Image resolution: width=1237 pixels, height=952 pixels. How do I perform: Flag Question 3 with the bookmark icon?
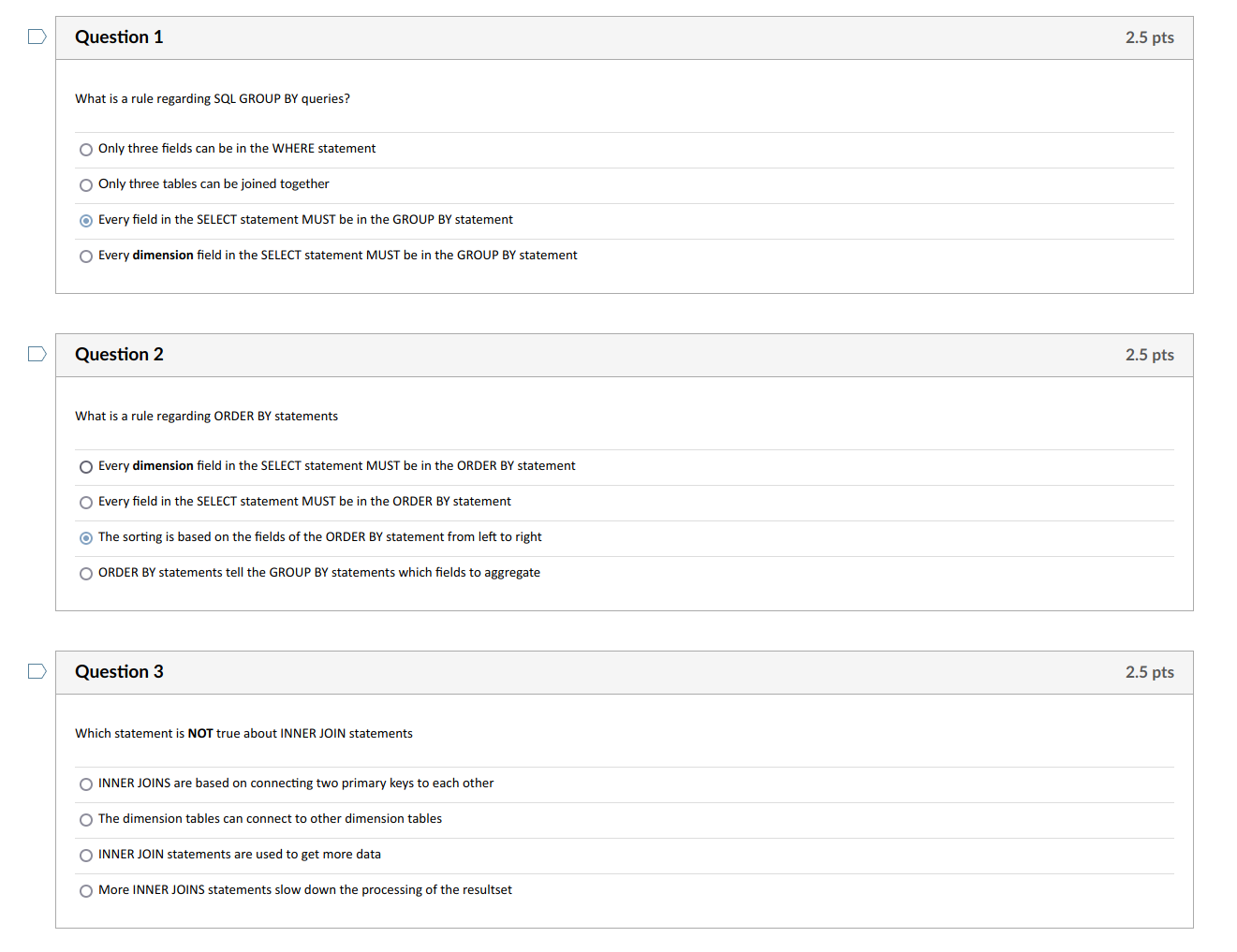tap(36, 671)
